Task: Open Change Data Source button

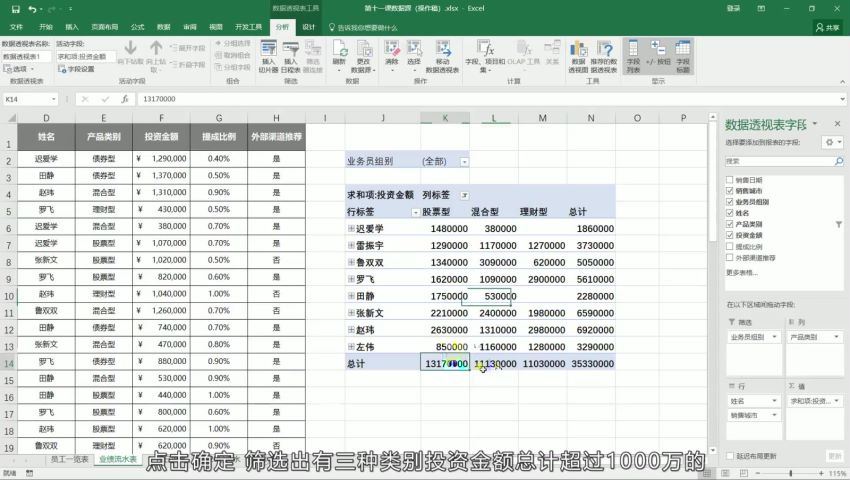Action: pos(364,56)
